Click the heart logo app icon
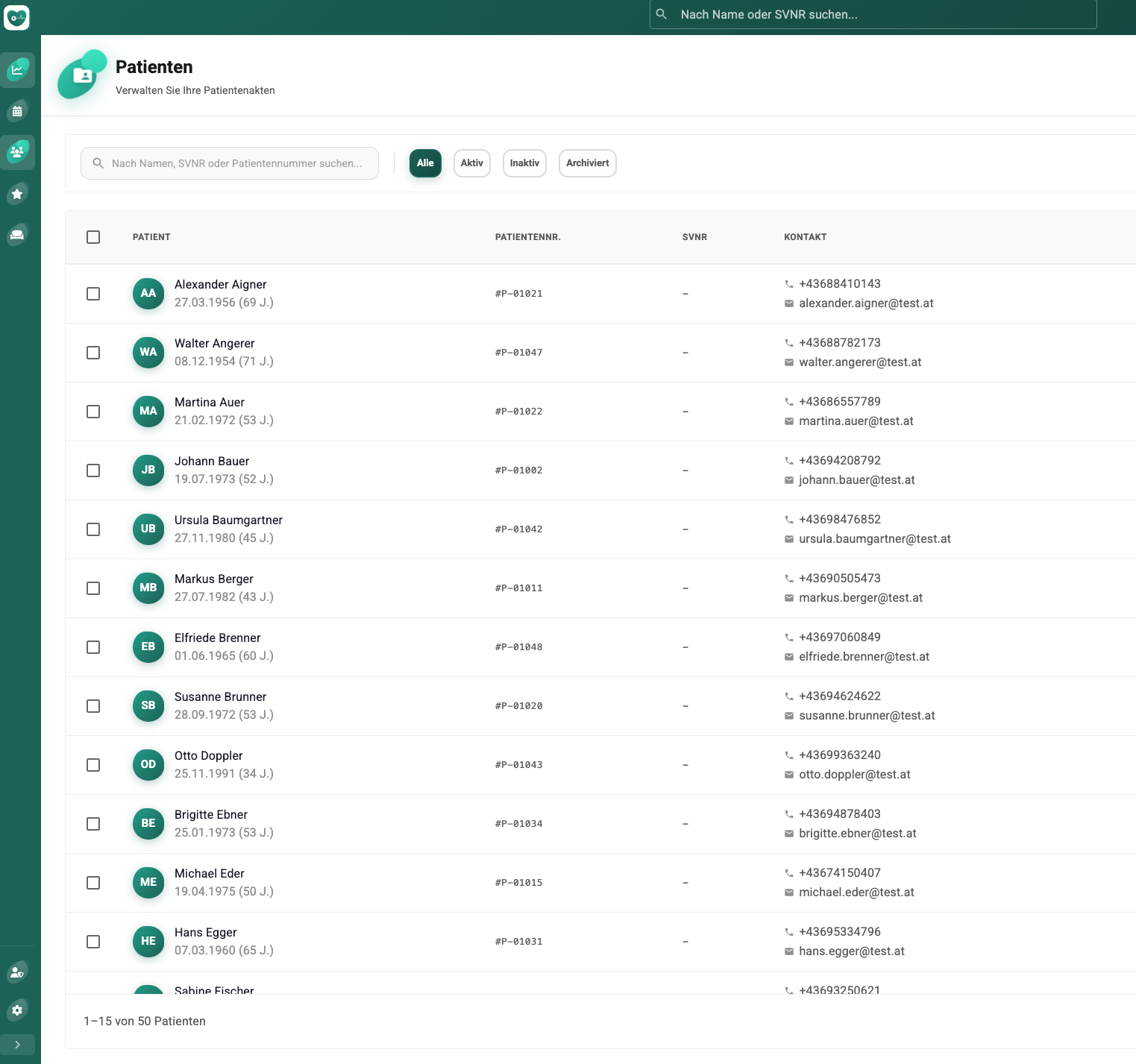The height and width of the screenshot is (1064, 1136). (x=16, y=17)
